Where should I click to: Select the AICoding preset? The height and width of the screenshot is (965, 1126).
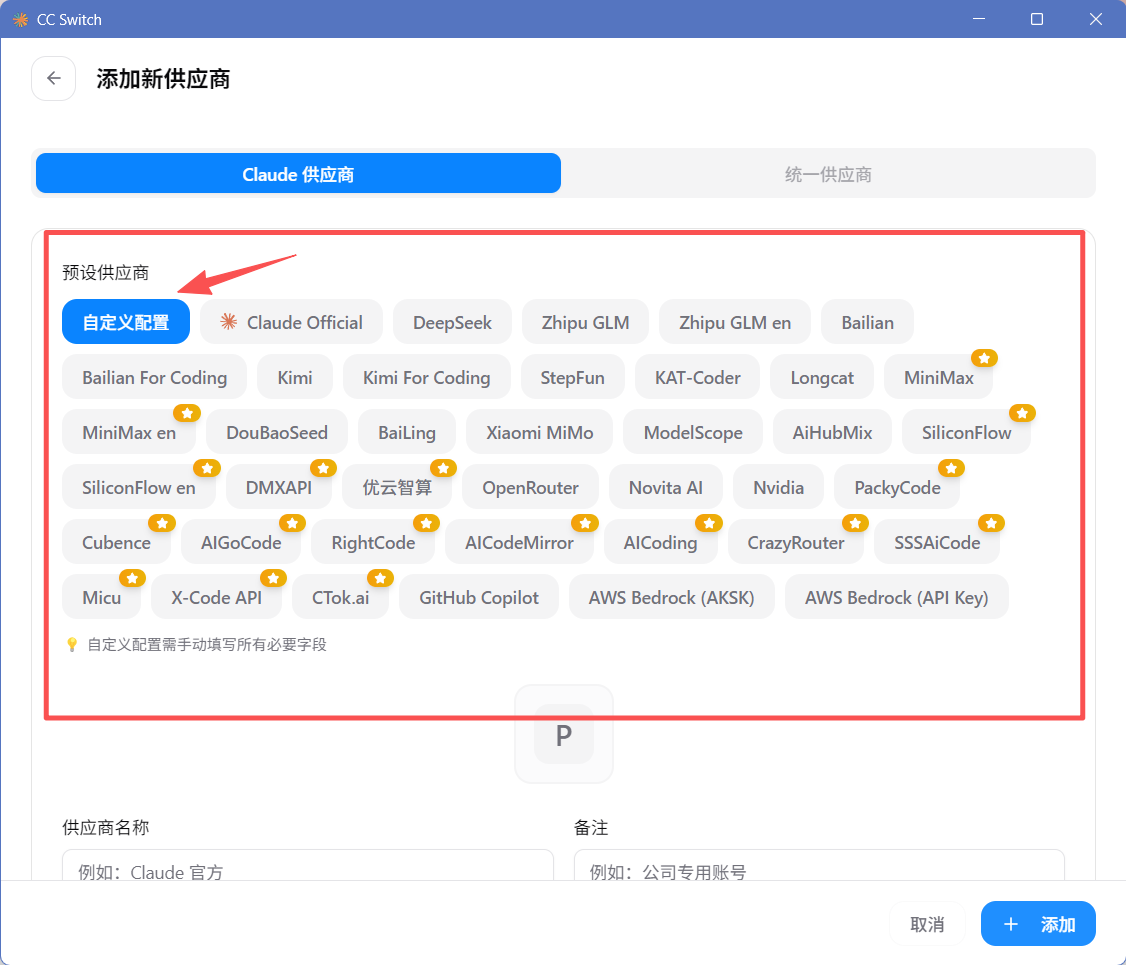[x=661, y=542]
